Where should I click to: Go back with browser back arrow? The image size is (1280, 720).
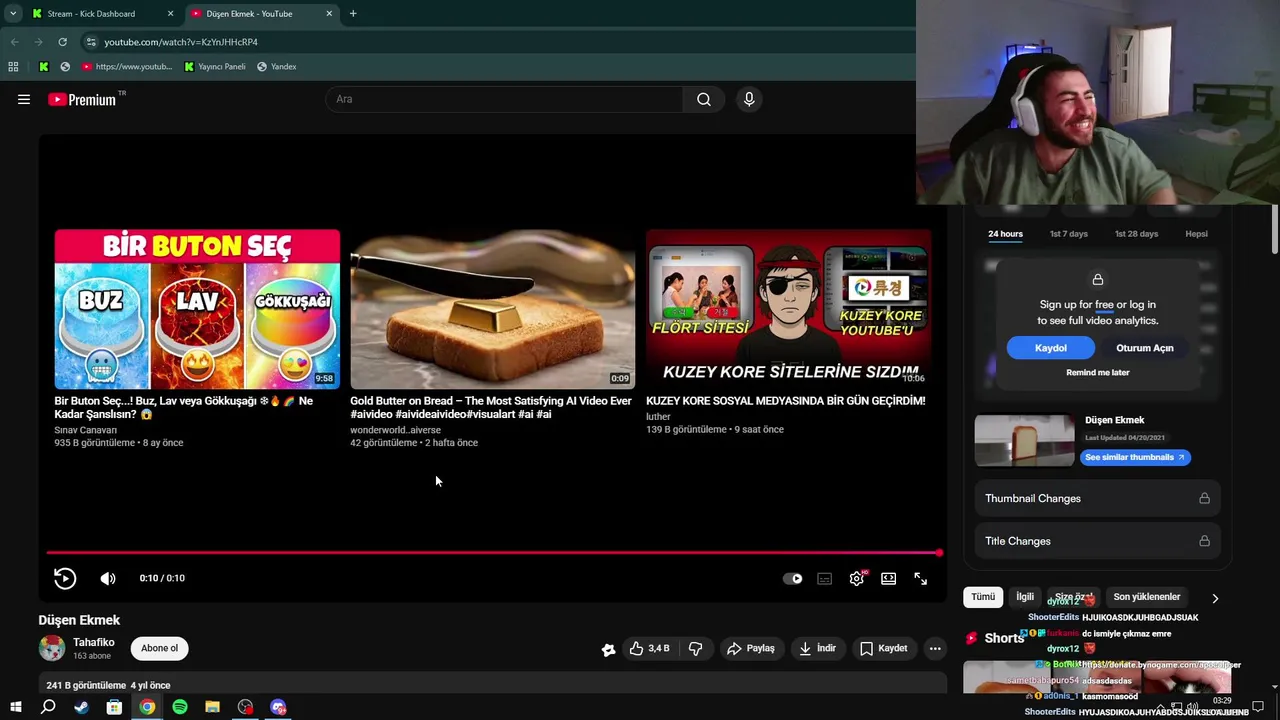point(14,42)
